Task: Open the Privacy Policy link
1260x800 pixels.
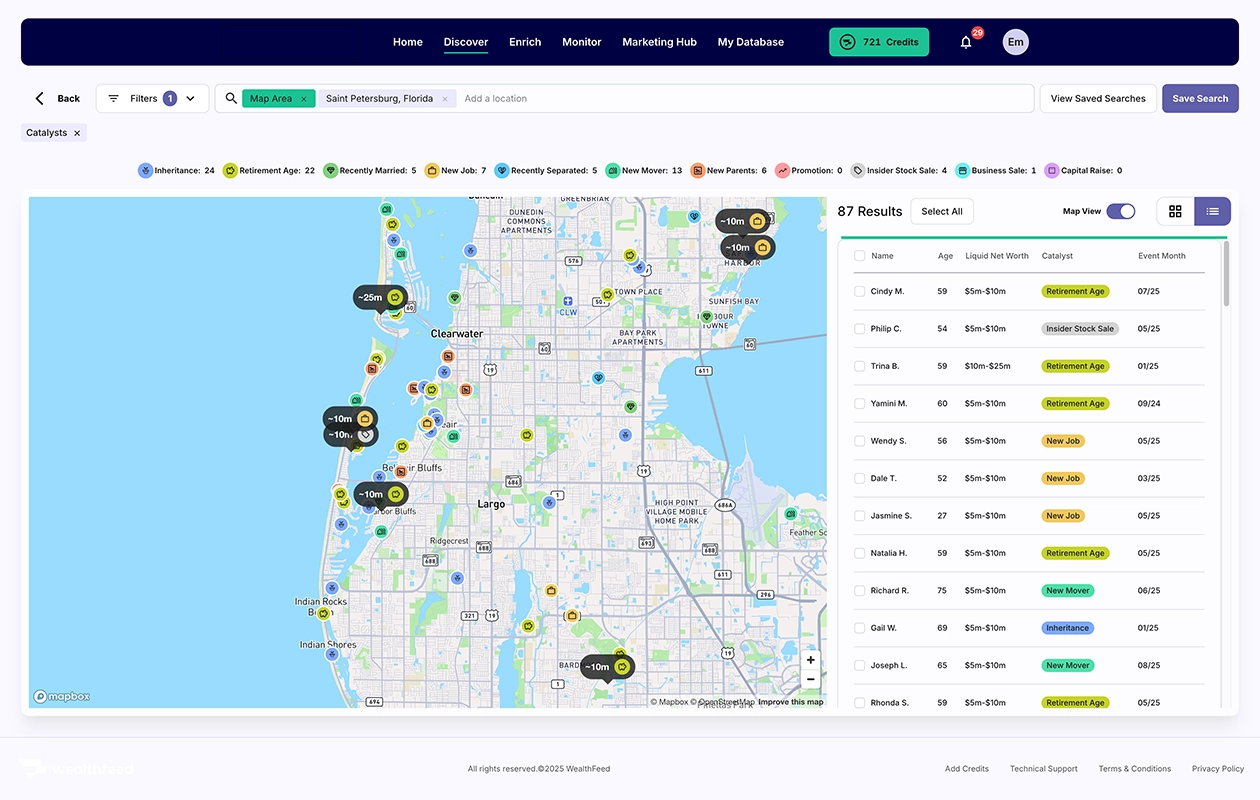Action: coord(1218,769)
